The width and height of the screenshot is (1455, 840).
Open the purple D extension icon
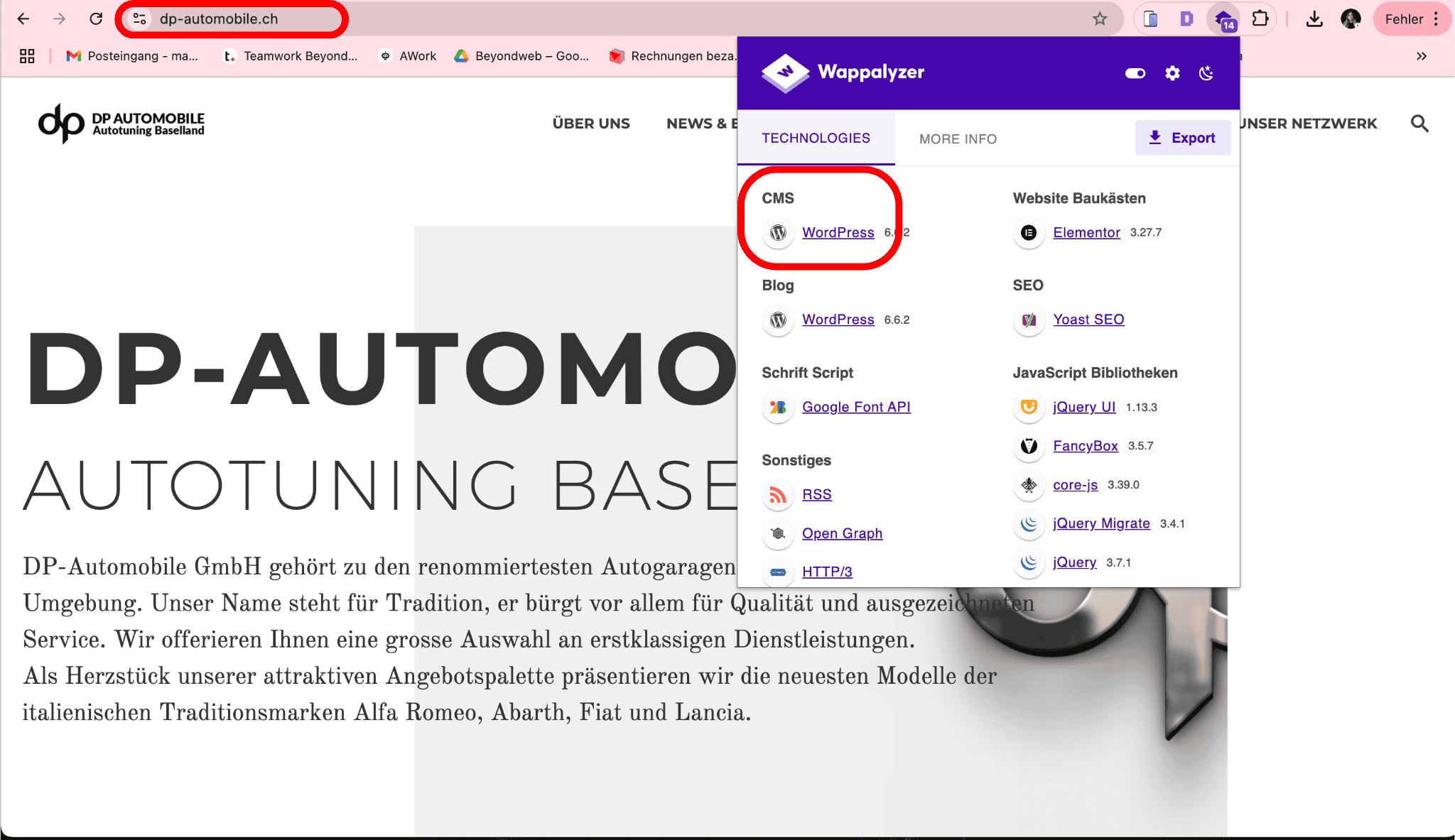click(x=1186, y=19)
